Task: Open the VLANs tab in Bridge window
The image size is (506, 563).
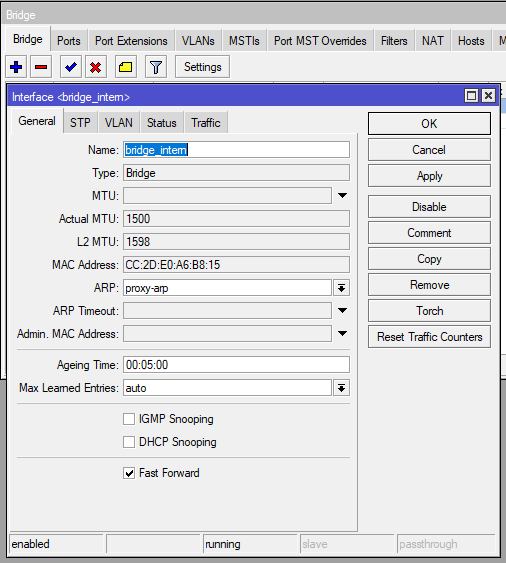Action: [x=198, y=41]
